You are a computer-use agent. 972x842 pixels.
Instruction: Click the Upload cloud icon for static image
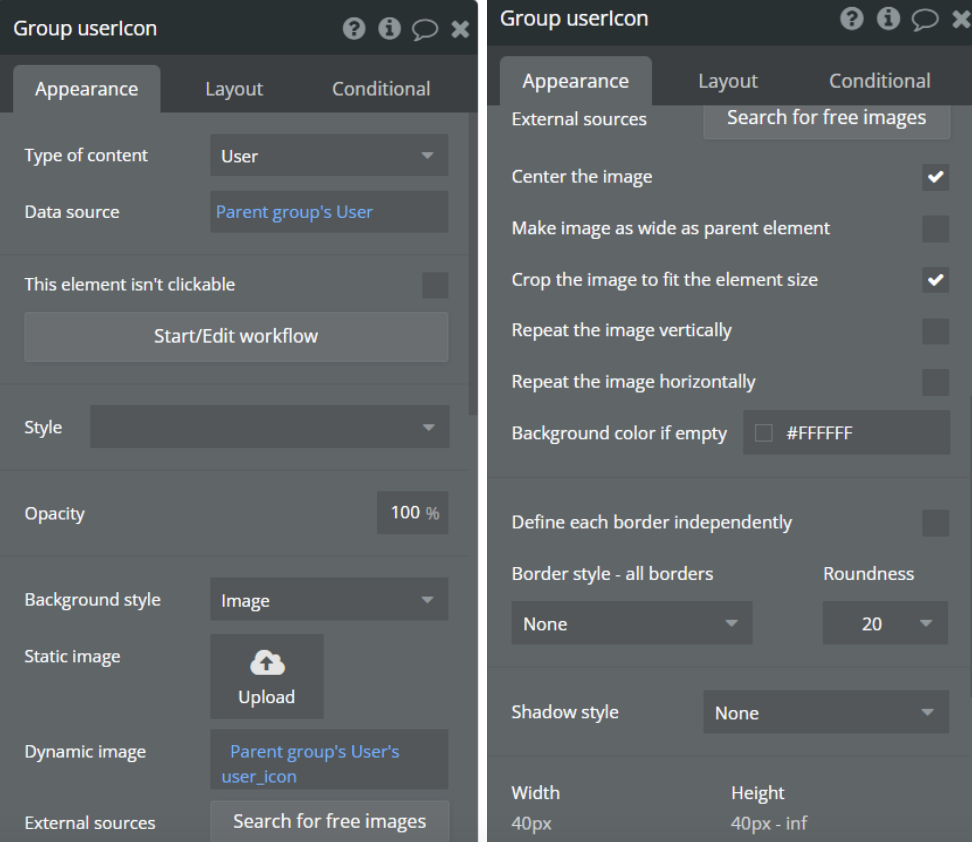point(267,664)
